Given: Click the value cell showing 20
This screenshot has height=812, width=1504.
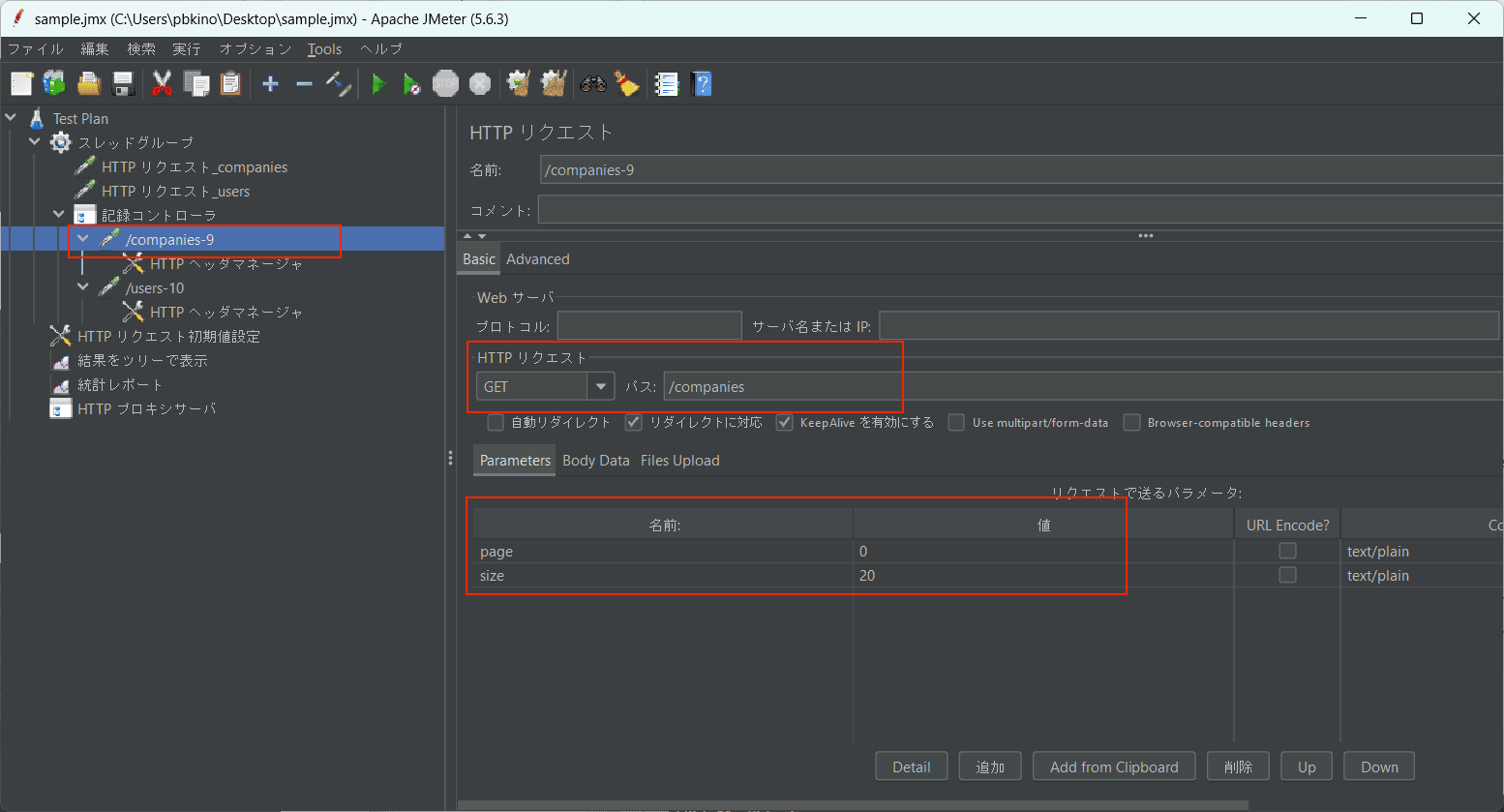Looking at the screenshot, I should pos(1043,575).
